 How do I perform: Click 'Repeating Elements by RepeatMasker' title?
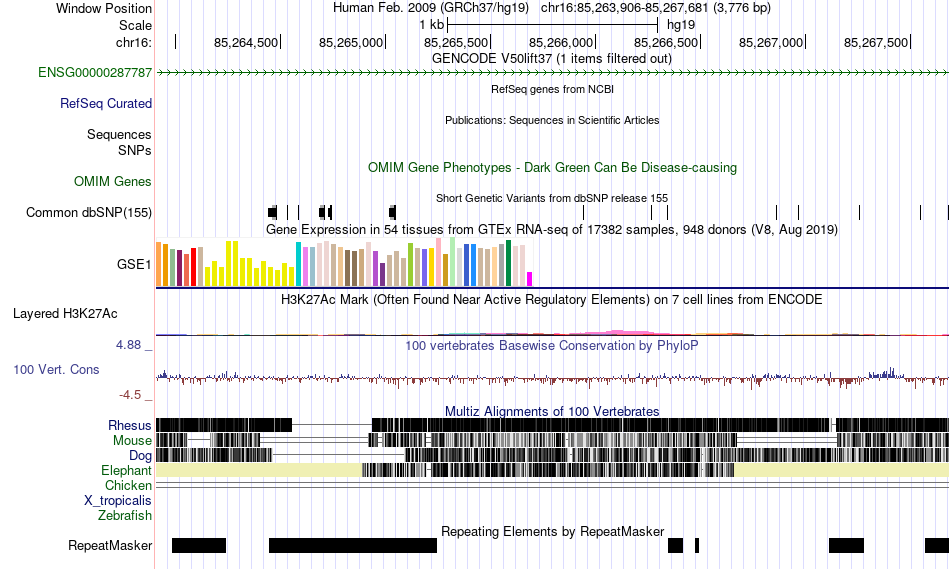tap(553, 531)
